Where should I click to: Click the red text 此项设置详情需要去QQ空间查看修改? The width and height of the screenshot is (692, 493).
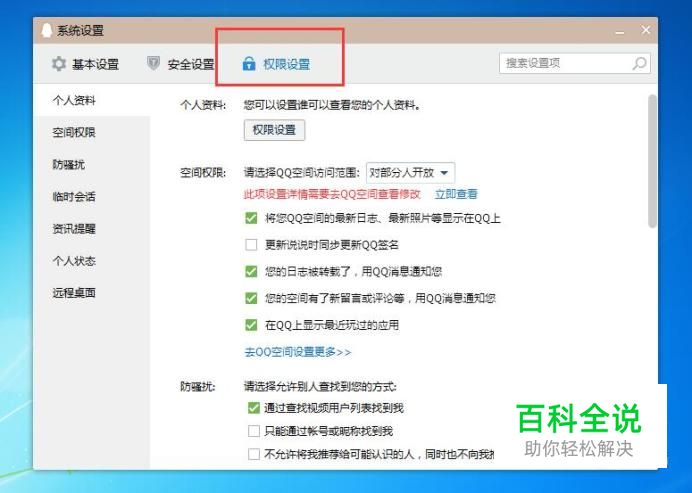click(332, 194)
